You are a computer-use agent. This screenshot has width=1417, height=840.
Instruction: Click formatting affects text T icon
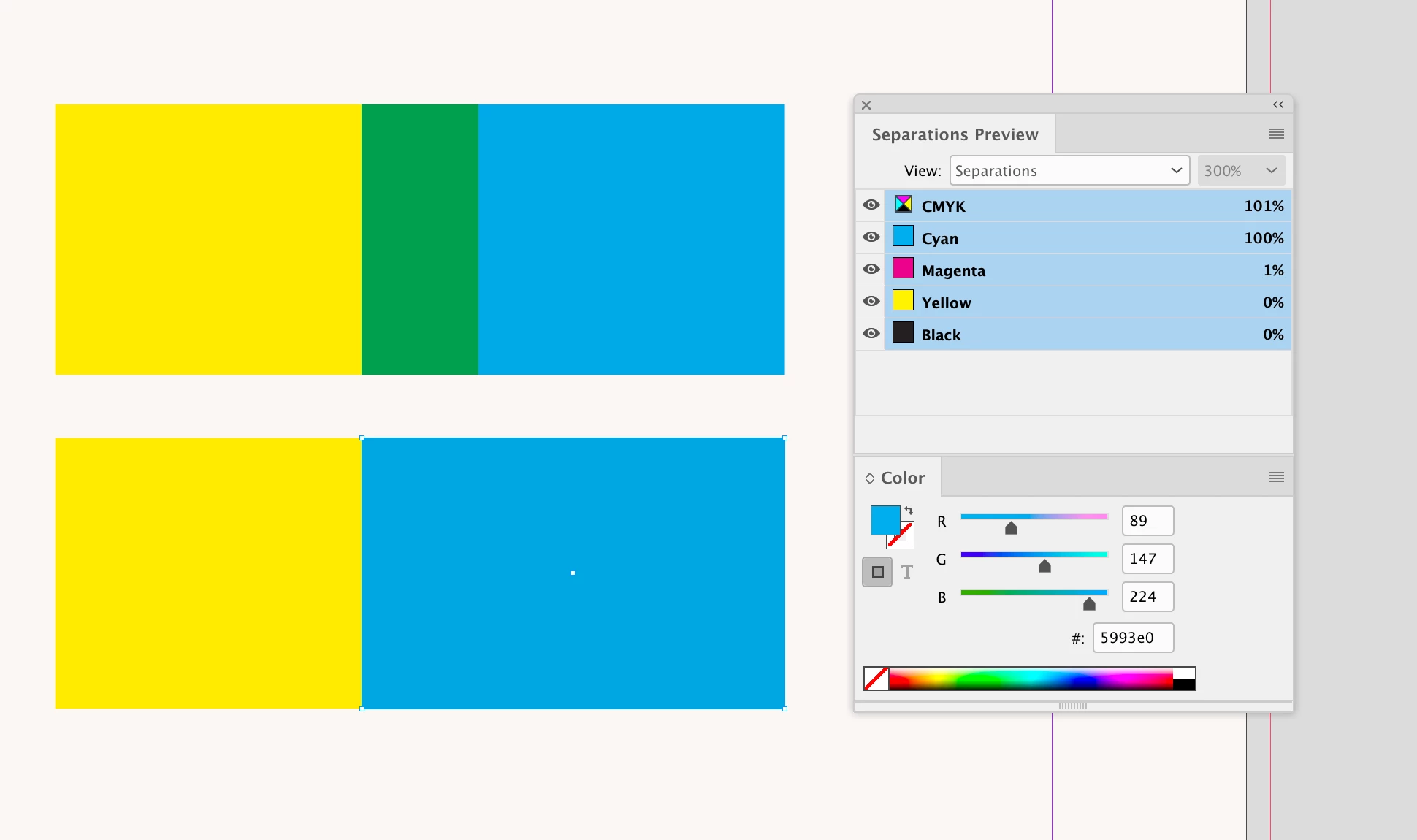point(907,572)
